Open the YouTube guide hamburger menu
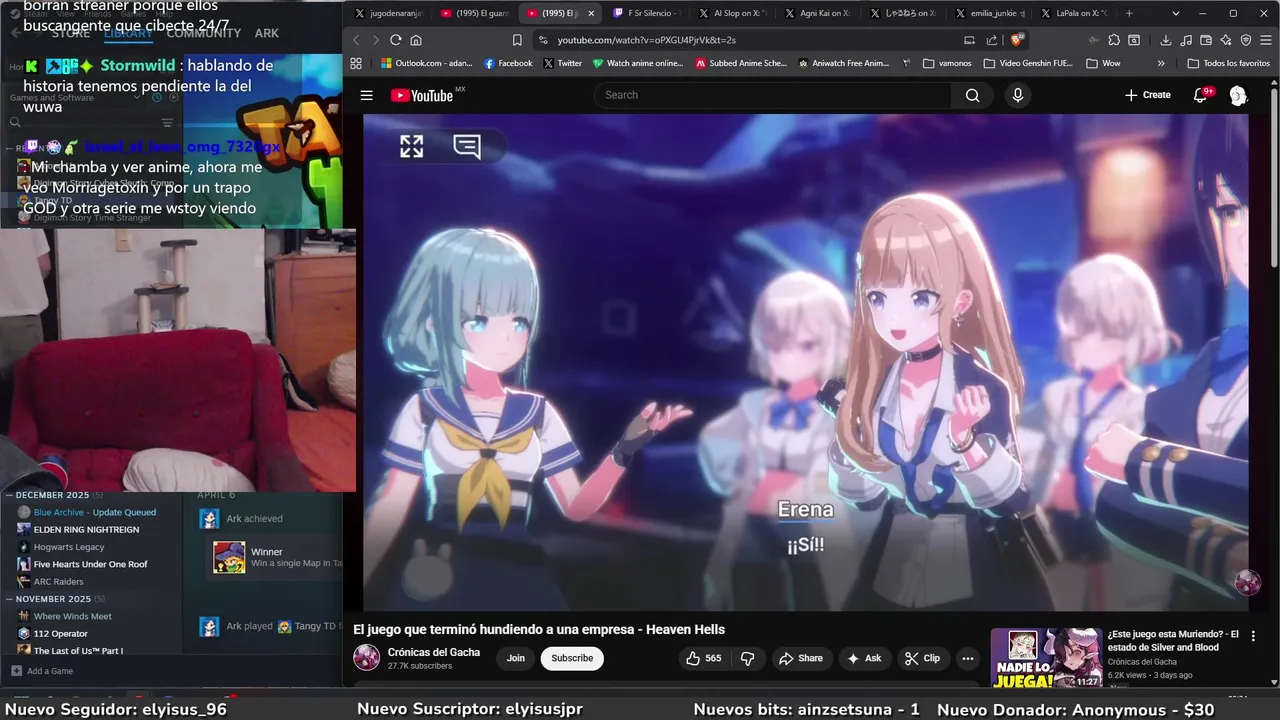Viewport: 1280px width, 720px height. coord(366,95)
